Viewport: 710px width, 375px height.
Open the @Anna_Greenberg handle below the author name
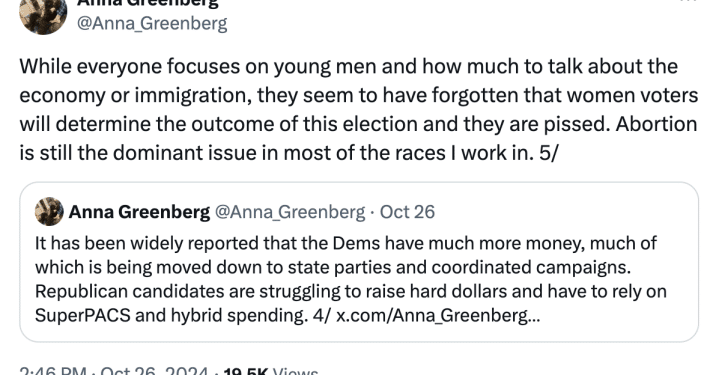[152, 23]
